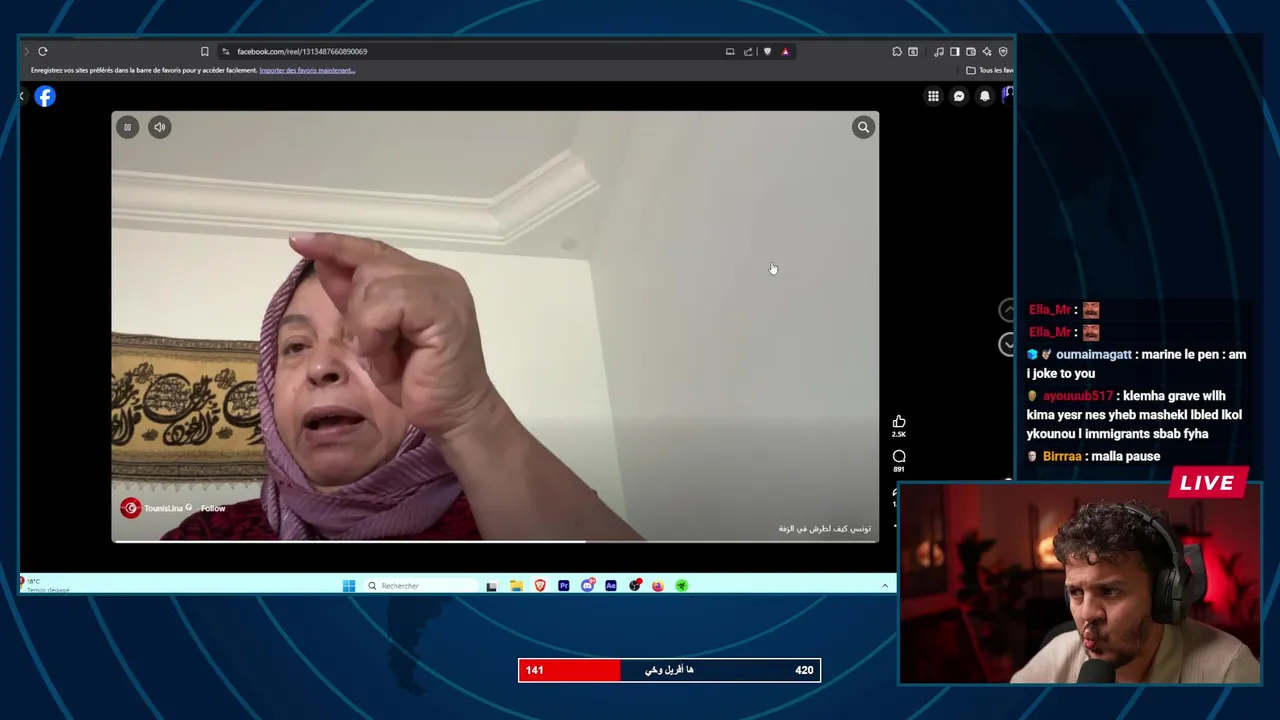Open the reel search magnifier icon
This screenshot has width=1280, height=720.
[x=863, y=127]
